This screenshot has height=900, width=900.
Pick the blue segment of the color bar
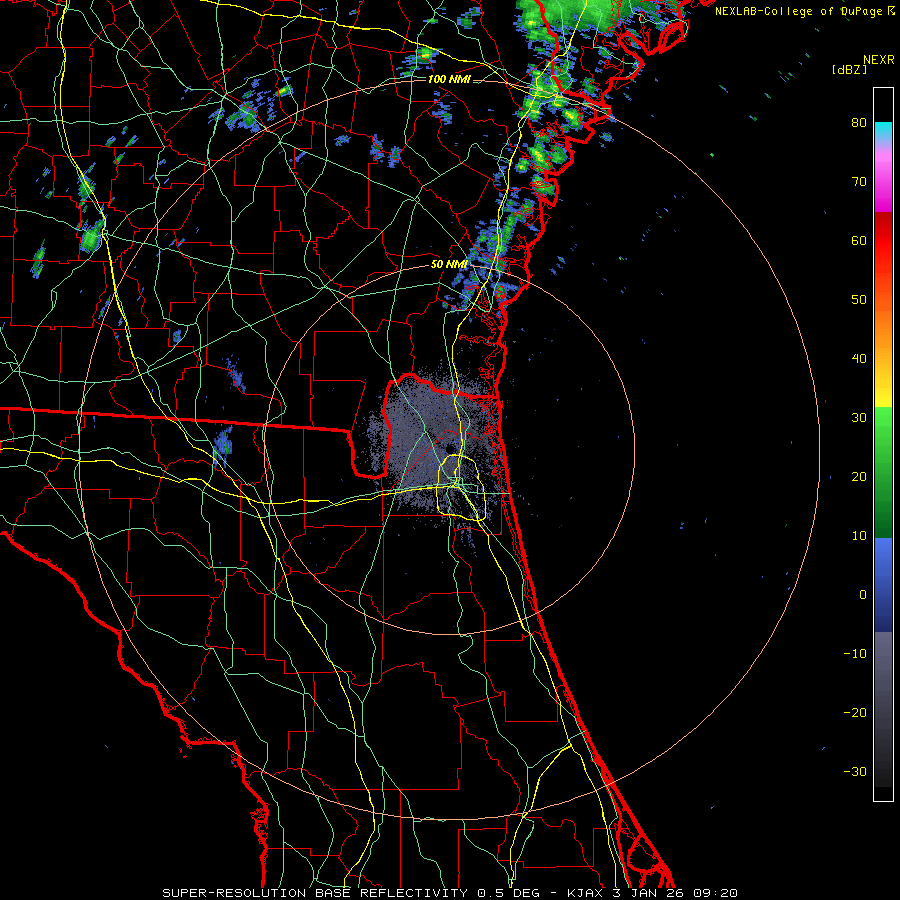pos(883,585)
